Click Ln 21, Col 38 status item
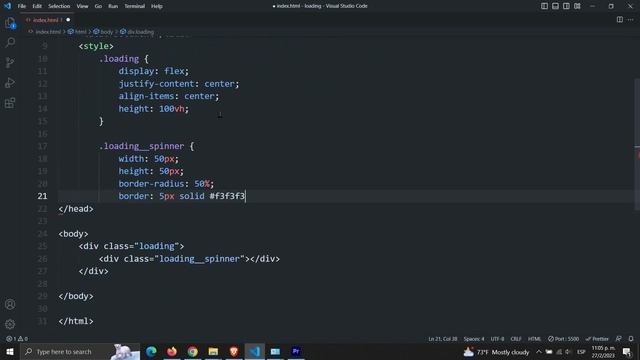 [442, 339]
